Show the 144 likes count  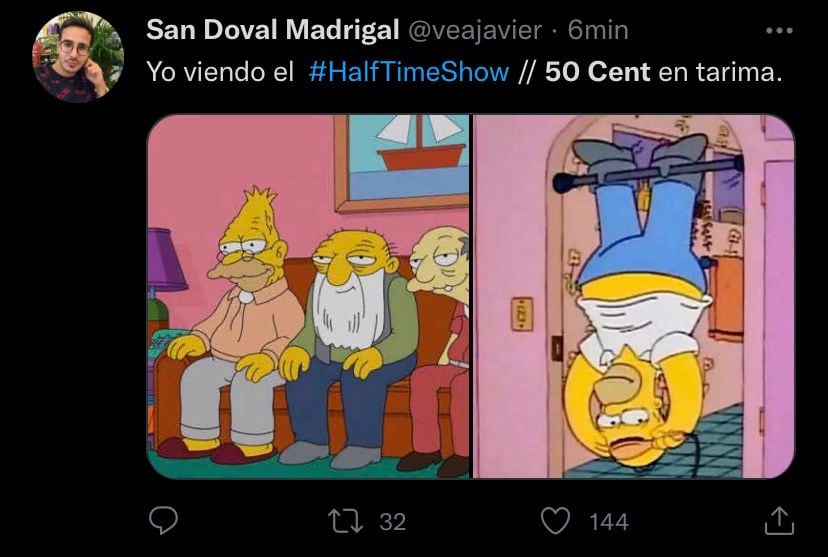(609, 522)
